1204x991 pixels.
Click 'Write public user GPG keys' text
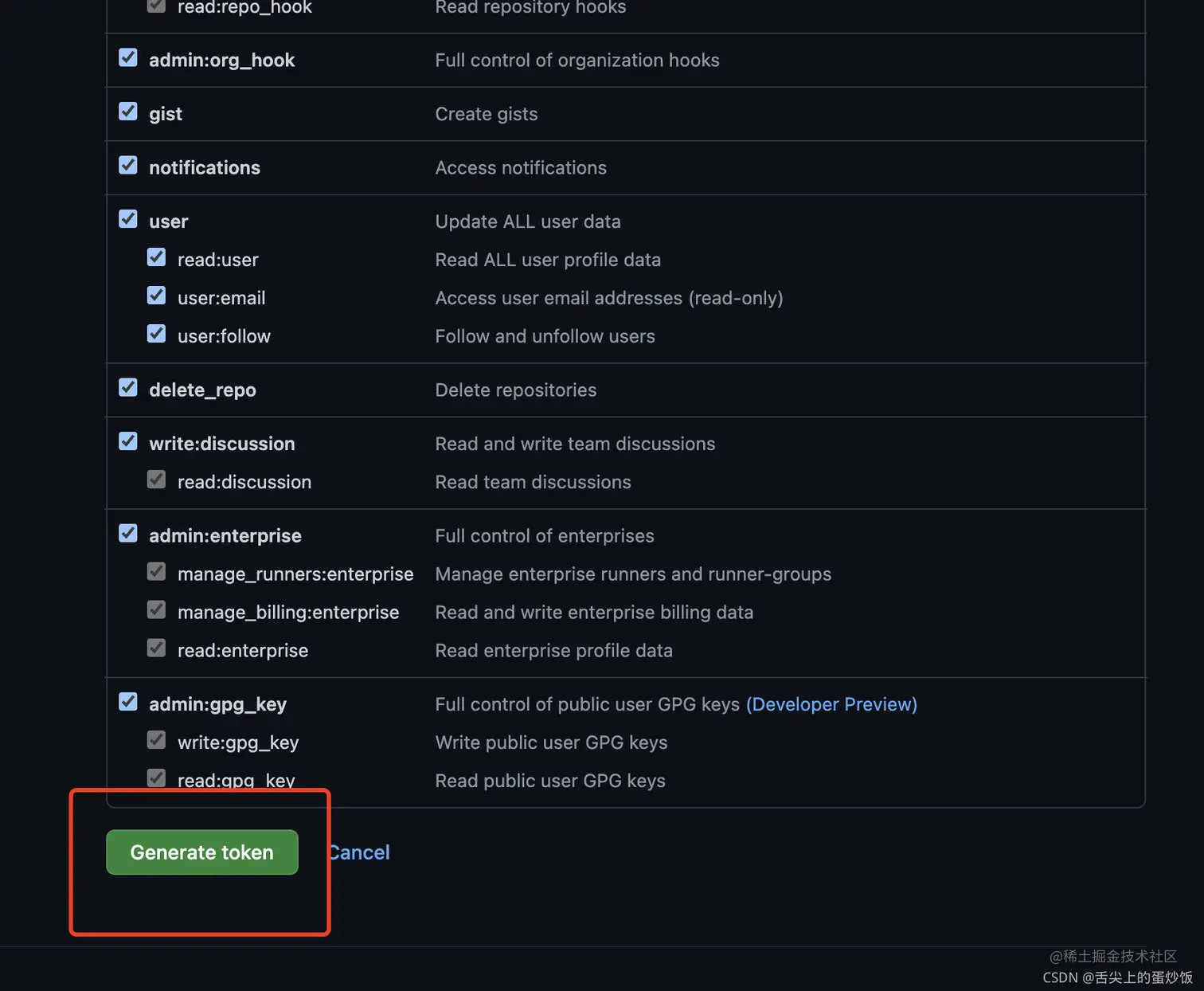[552, 742]
